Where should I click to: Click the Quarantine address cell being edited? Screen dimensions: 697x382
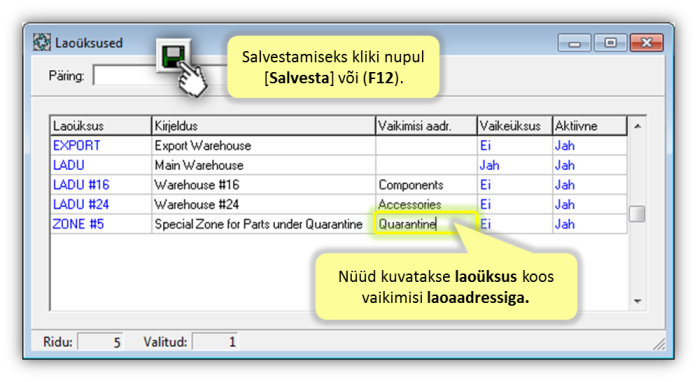point(425,224)
